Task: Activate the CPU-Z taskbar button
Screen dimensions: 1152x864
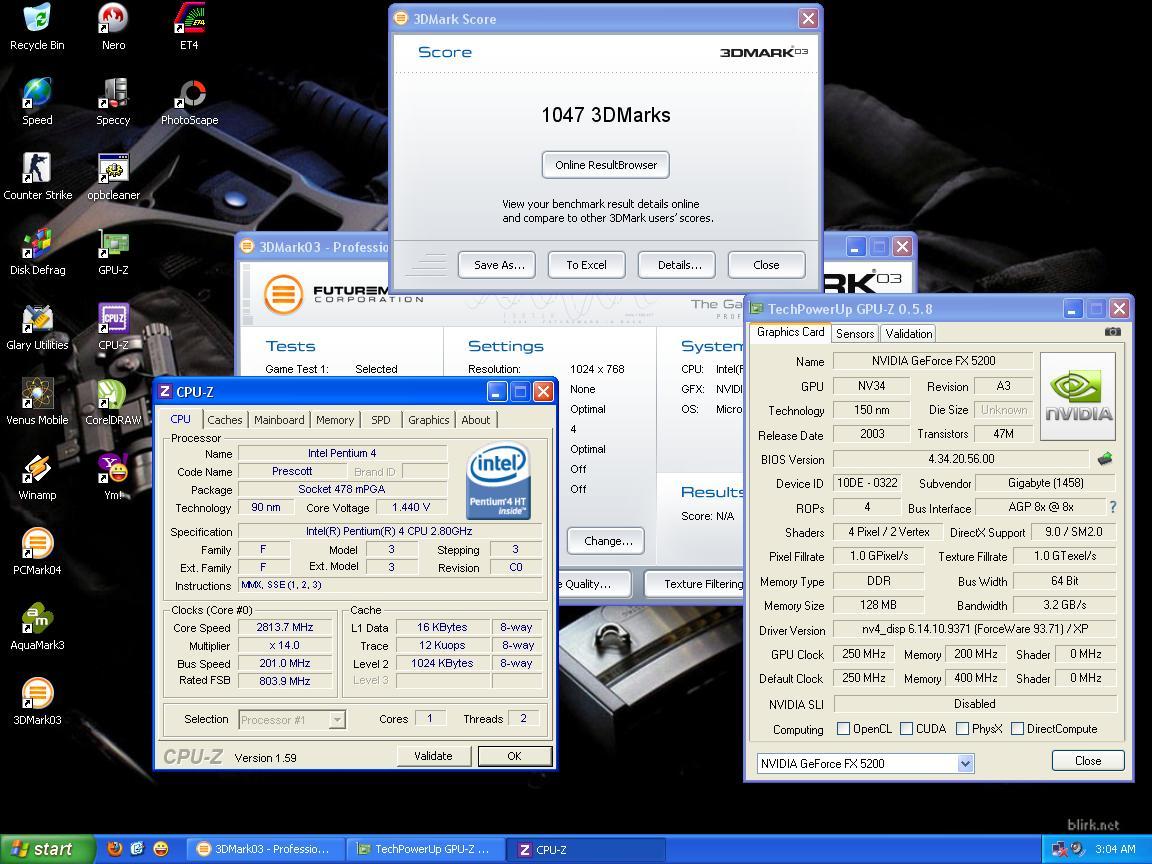Action: tap(586, 849)
